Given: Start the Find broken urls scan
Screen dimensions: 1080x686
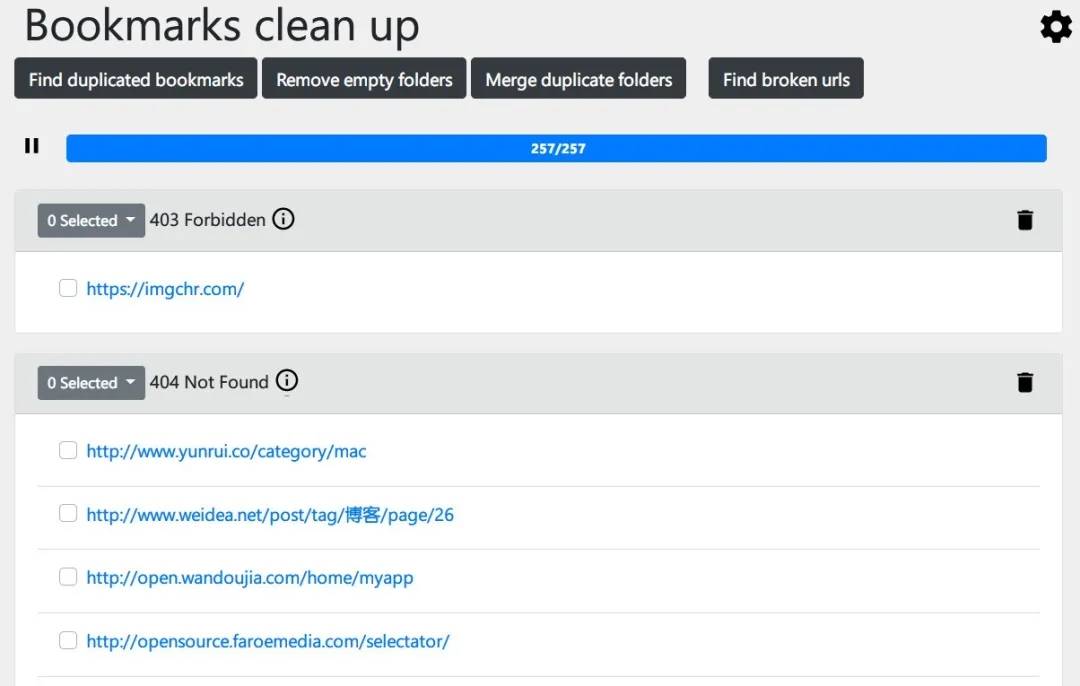Looking at the screenshot, I should coord(786,79).
